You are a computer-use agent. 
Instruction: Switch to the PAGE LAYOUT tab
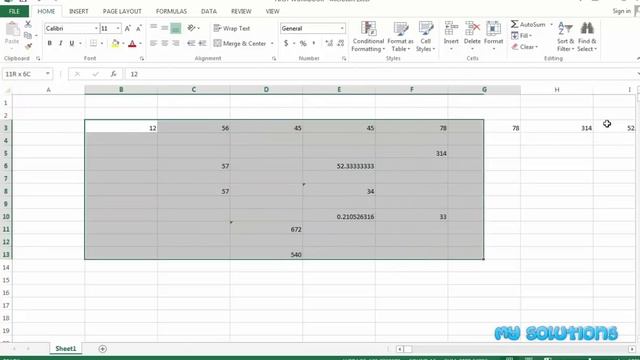point(122,11)
